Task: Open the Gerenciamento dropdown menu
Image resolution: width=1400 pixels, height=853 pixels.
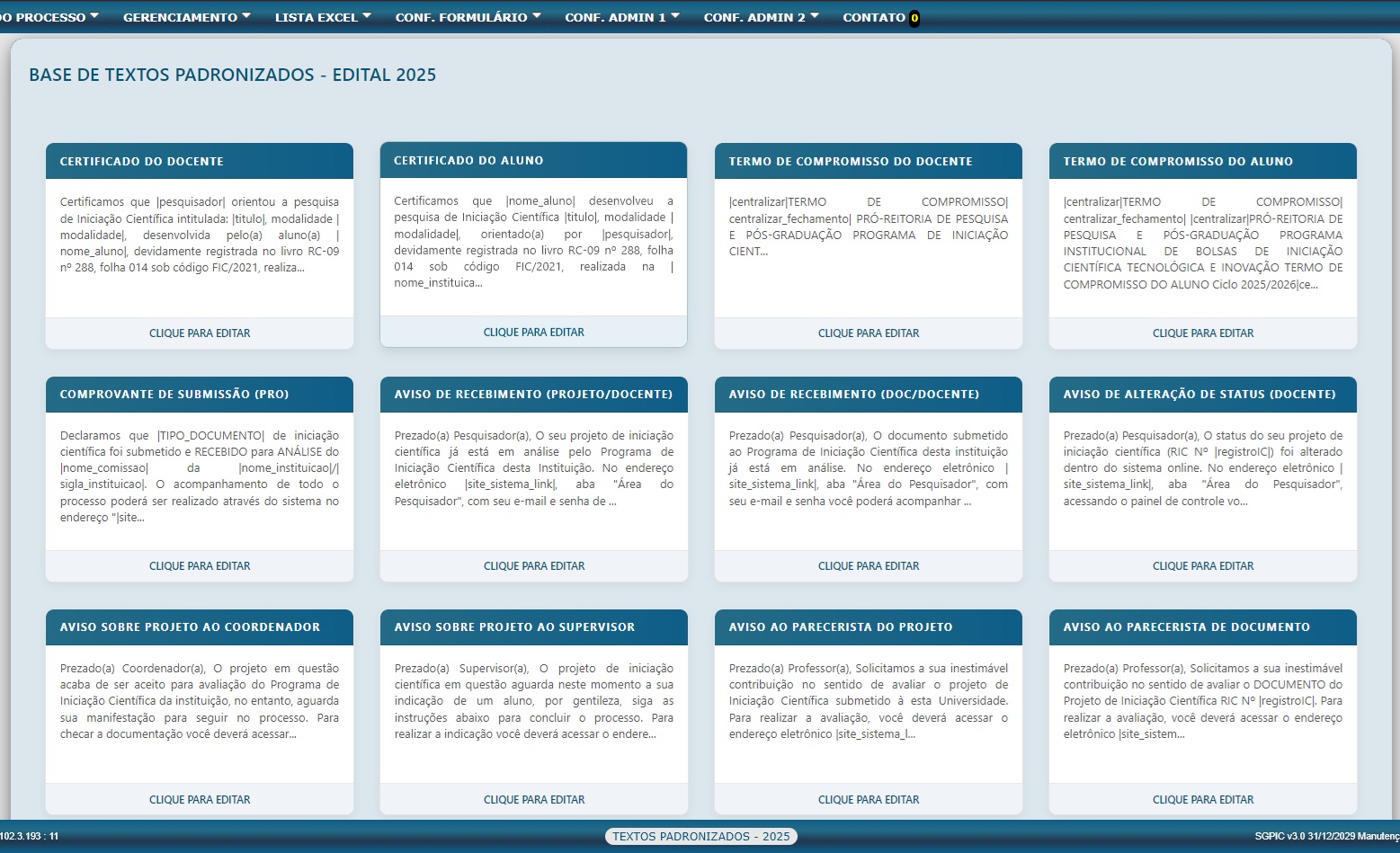Action: coord(186,17)
